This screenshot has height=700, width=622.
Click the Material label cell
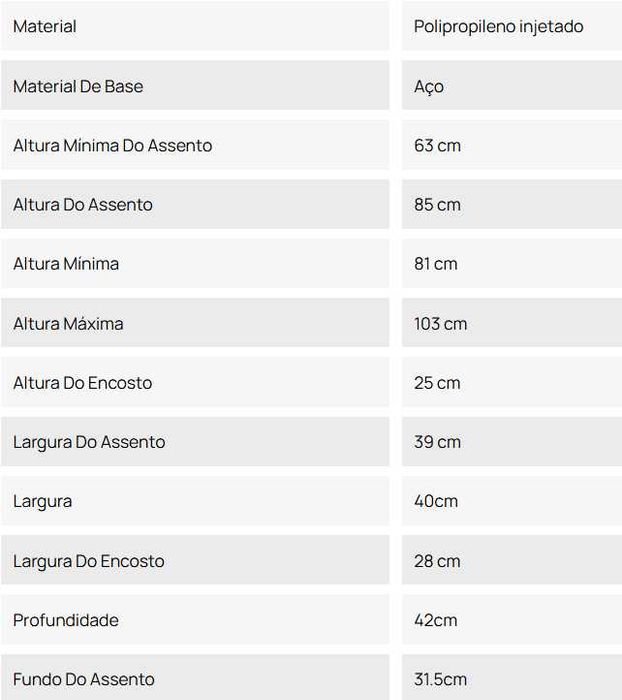point(195,26)
